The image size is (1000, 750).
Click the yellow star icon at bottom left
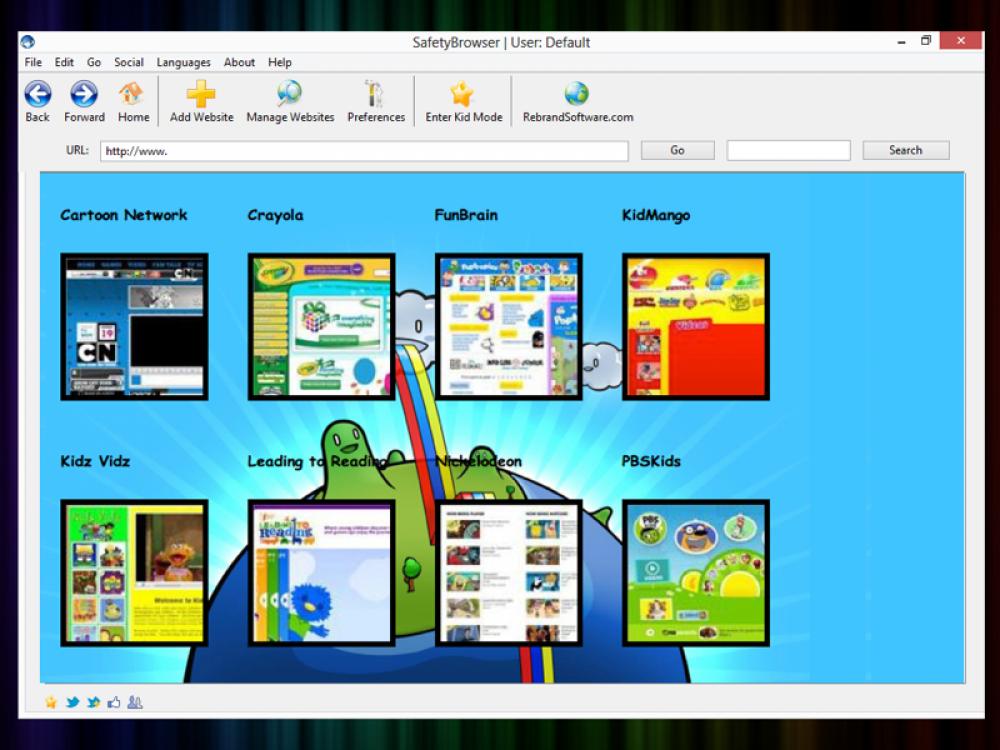pos(49,702)
